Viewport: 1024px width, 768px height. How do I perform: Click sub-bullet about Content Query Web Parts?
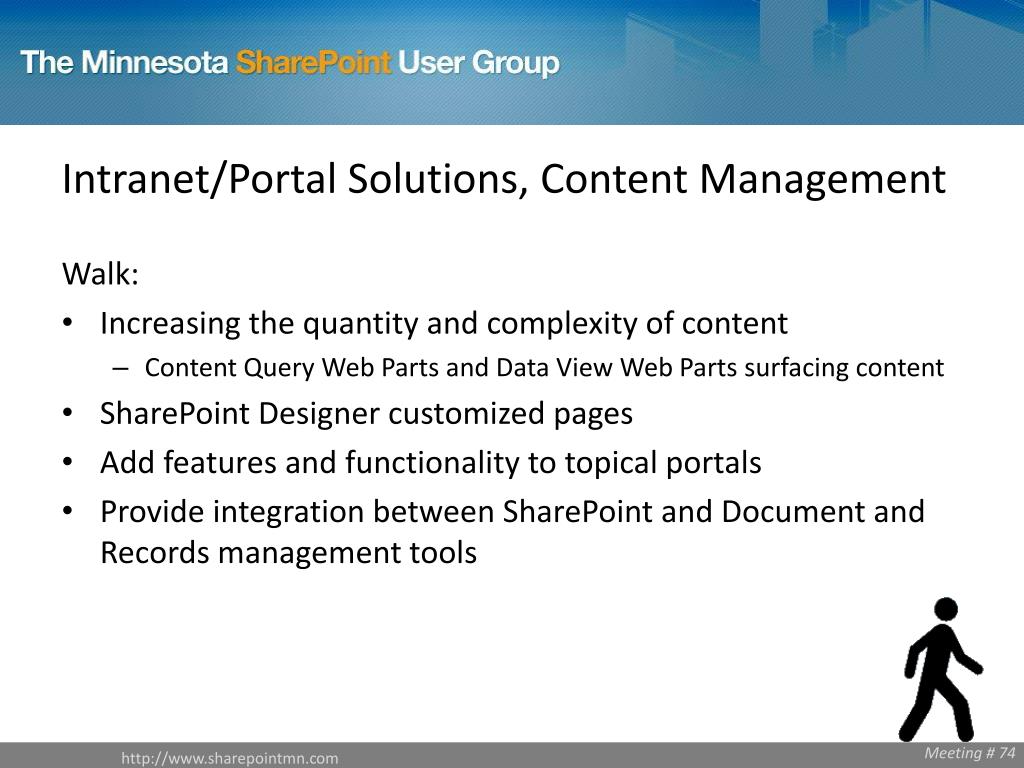point(544,368)
